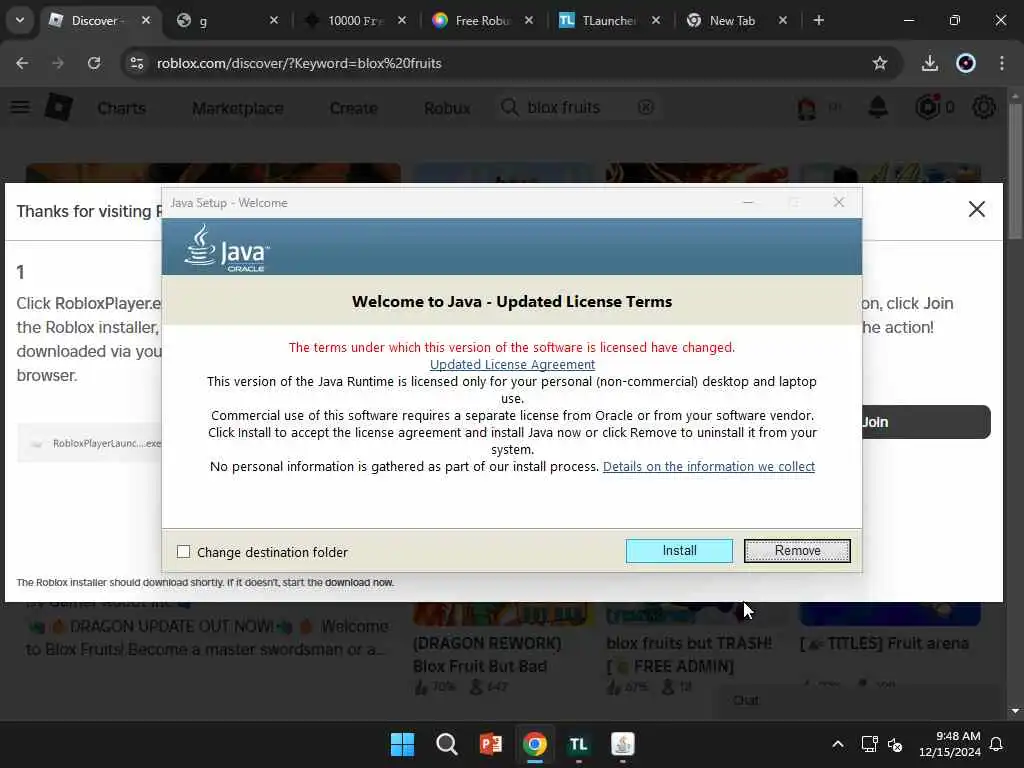The image size is (1024, 768).
Task: Minimize the Java Setup dialog window
Action: click(x=748, y=202)
